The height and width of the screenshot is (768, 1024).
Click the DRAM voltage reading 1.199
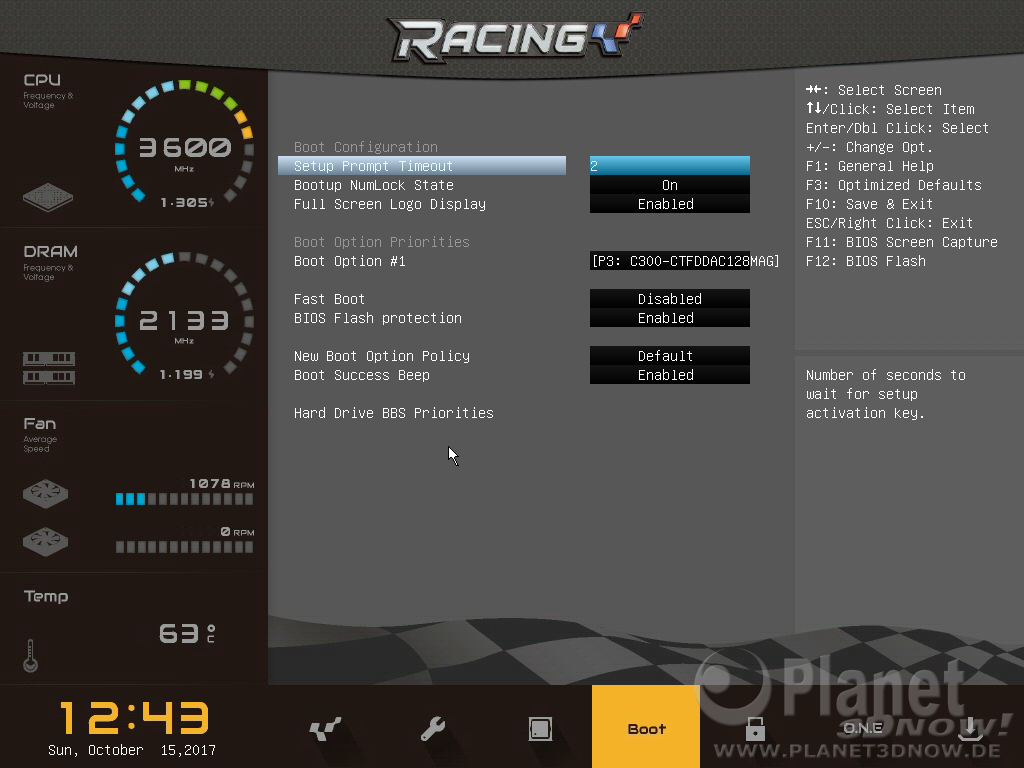tap(187, 374)
